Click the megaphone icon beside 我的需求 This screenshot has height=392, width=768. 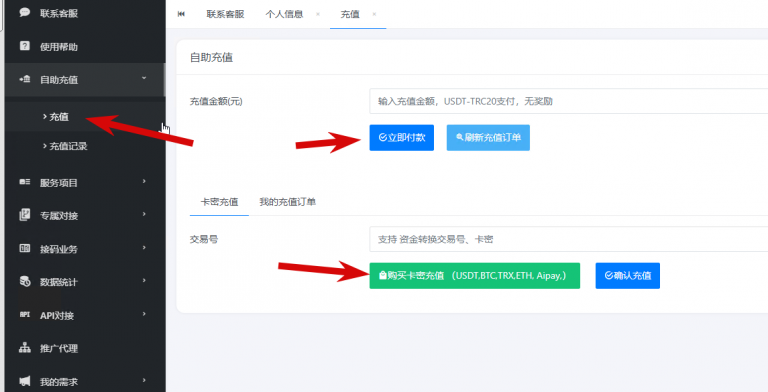click(x=24, y=381)
